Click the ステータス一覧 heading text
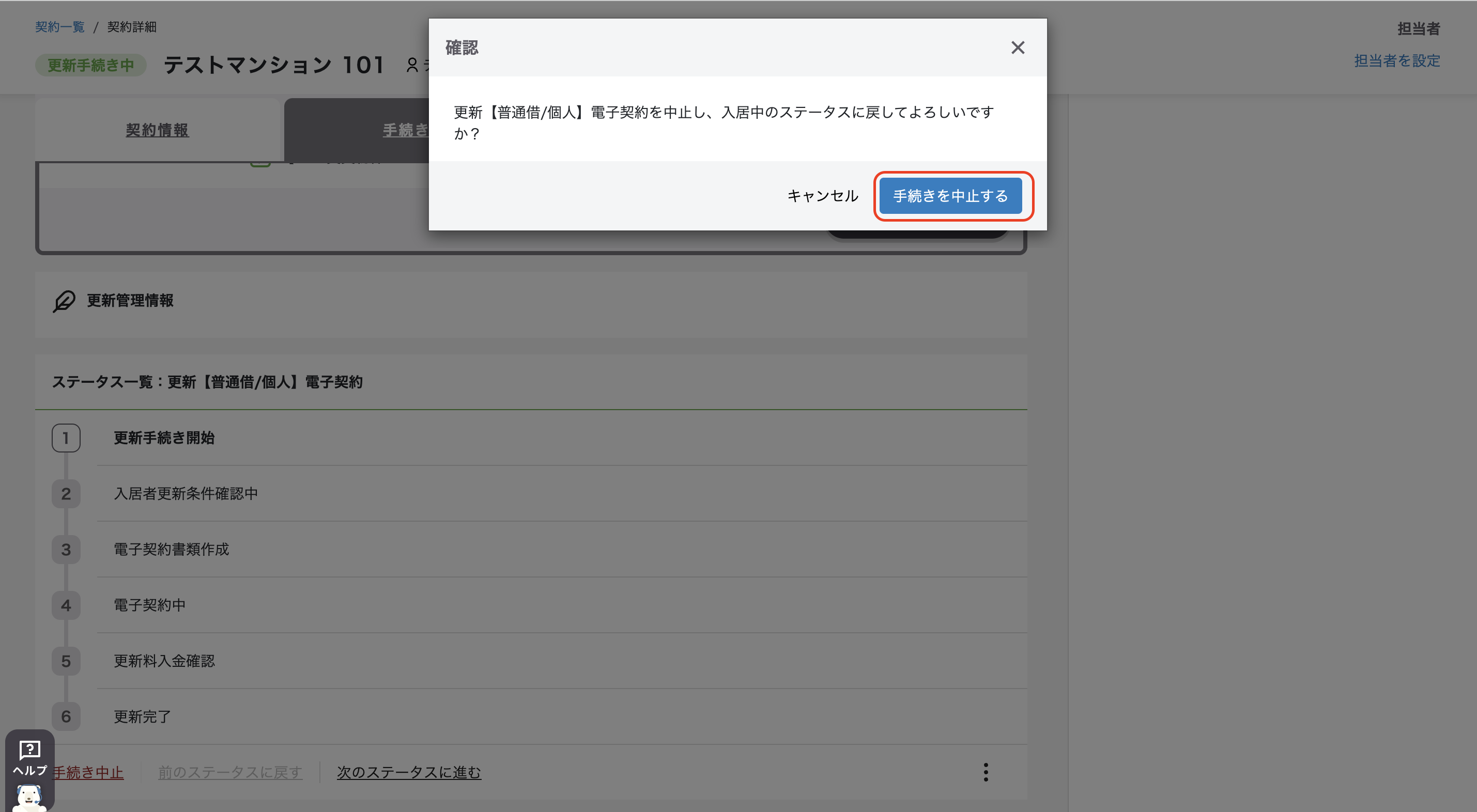This screenshot has height=812, width=1477. tap(207, 382)
